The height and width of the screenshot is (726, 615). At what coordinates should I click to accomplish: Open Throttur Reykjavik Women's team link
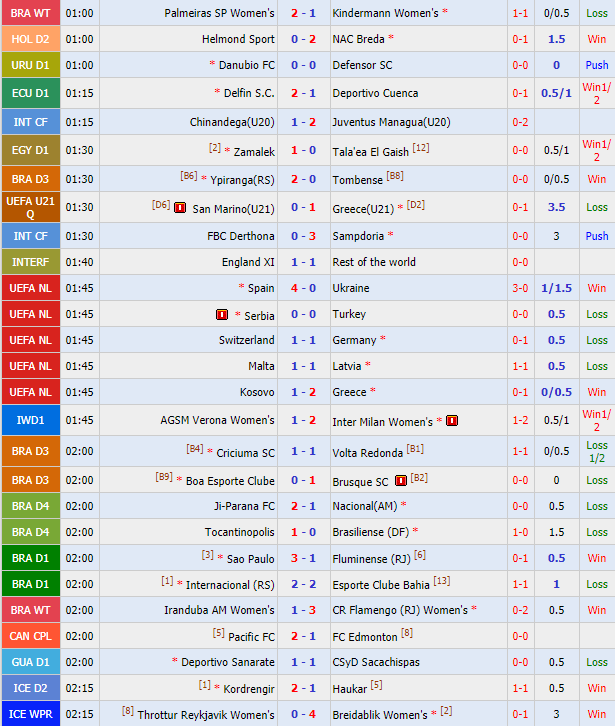(x=206, y=715)
